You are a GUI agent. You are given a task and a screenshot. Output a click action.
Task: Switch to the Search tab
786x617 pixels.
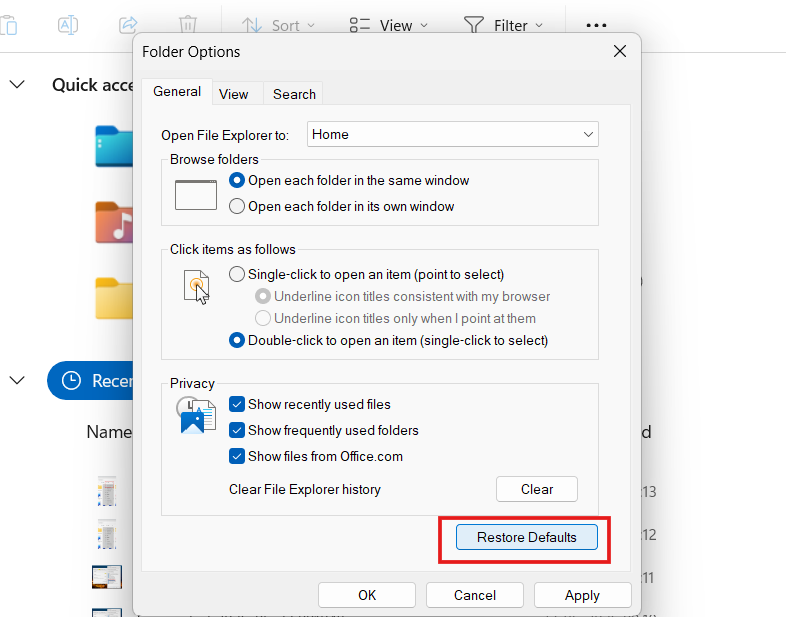click(294, 94)
